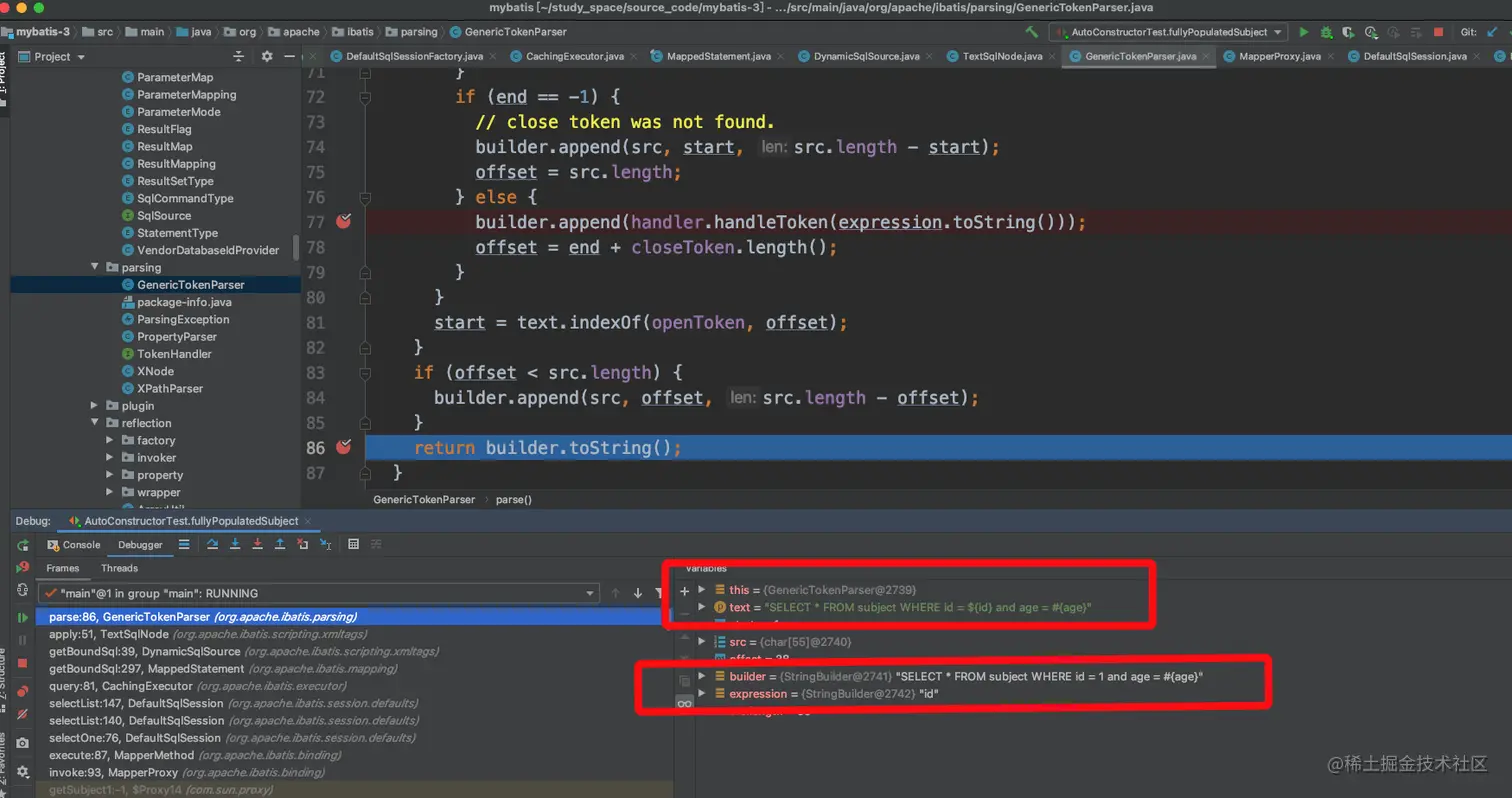Click Step Over in the debugger toolbar
Screen dimensions: 1512x798
click(212, 544)
